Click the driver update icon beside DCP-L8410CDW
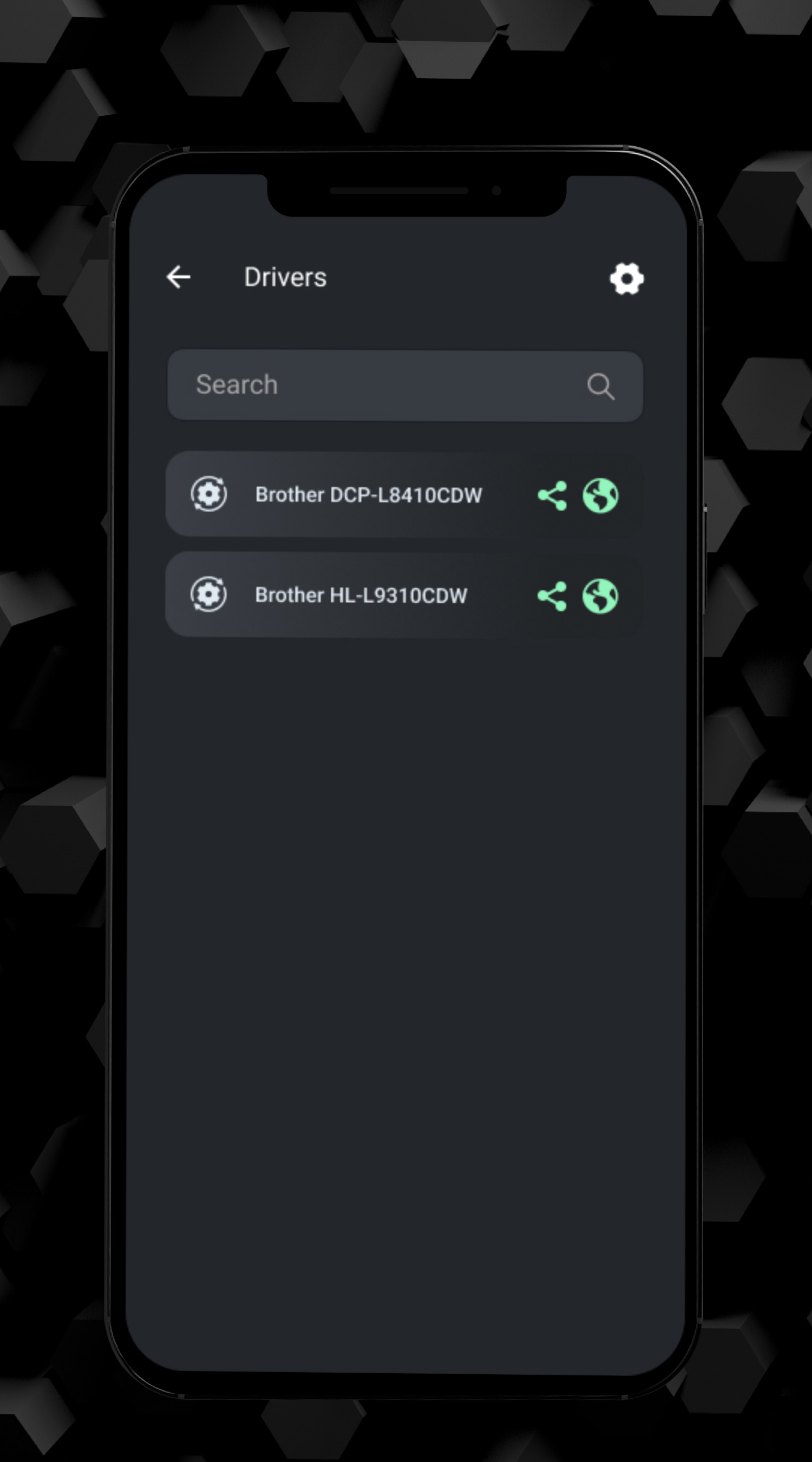This screenshot has width=812, height=1462. point(209,494)
